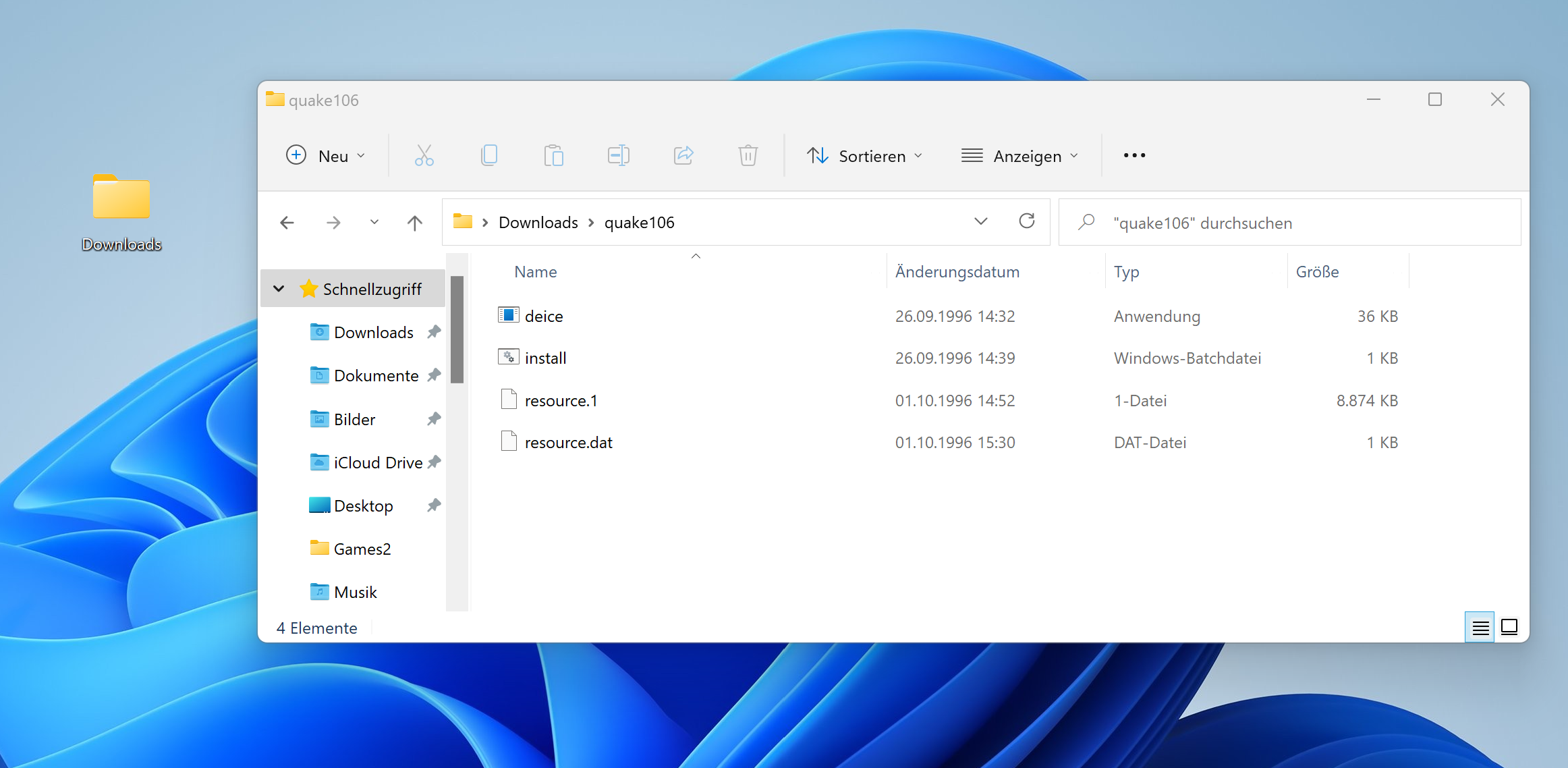The width and height of the screenshot is (1568, 768).
Task: Click the 8.874 KB size value
Action: 1367,400
